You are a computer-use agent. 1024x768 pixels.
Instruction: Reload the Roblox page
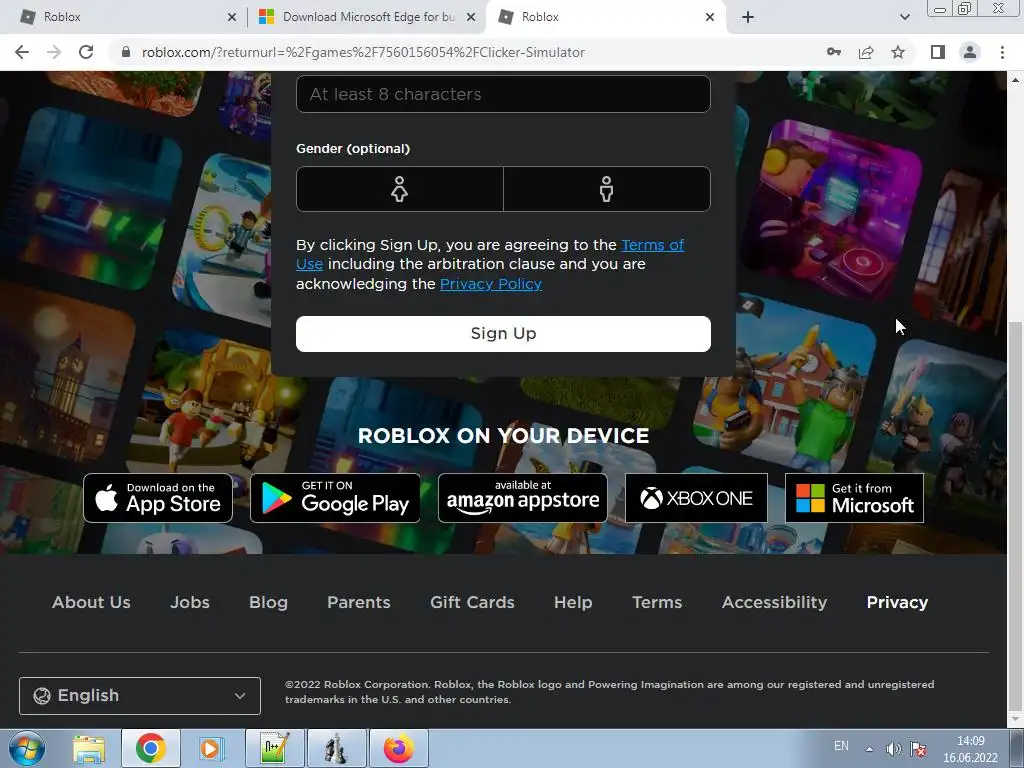click(x=86, y=52)
